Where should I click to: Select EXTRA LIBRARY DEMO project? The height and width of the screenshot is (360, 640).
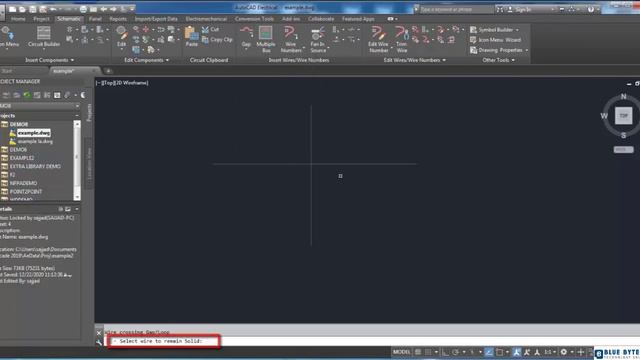click(35, 167)
